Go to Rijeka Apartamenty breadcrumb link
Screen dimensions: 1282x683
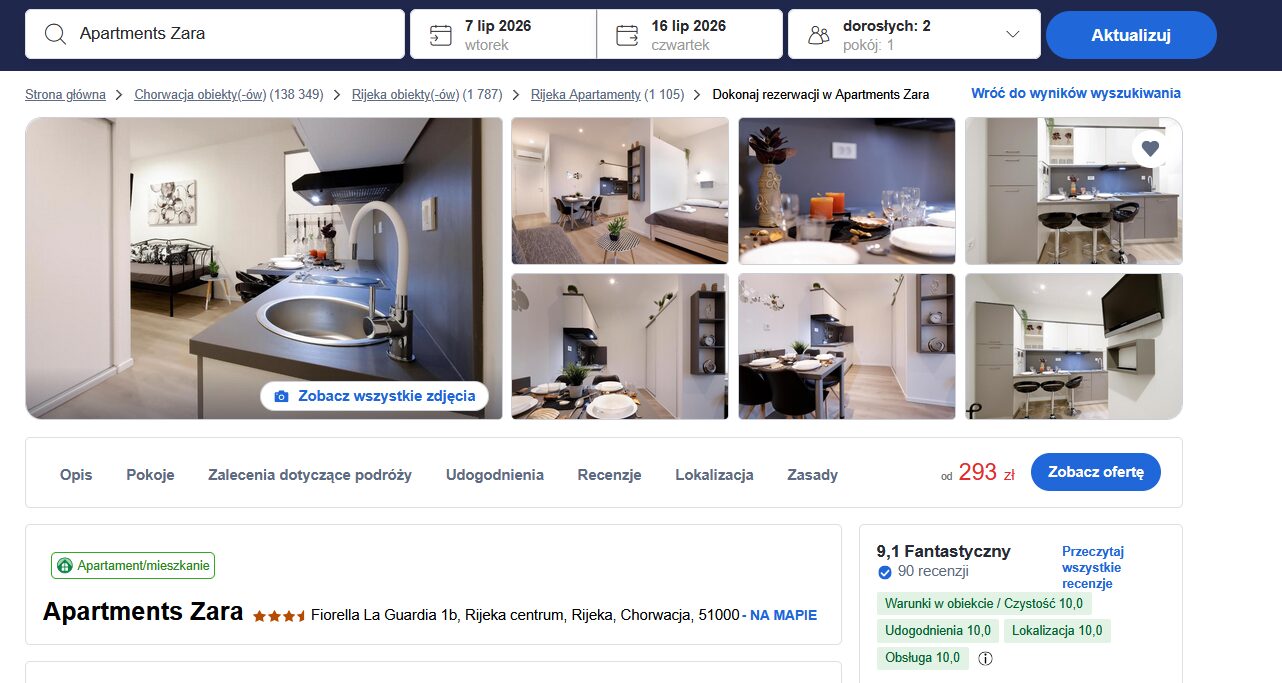(586, 95)
